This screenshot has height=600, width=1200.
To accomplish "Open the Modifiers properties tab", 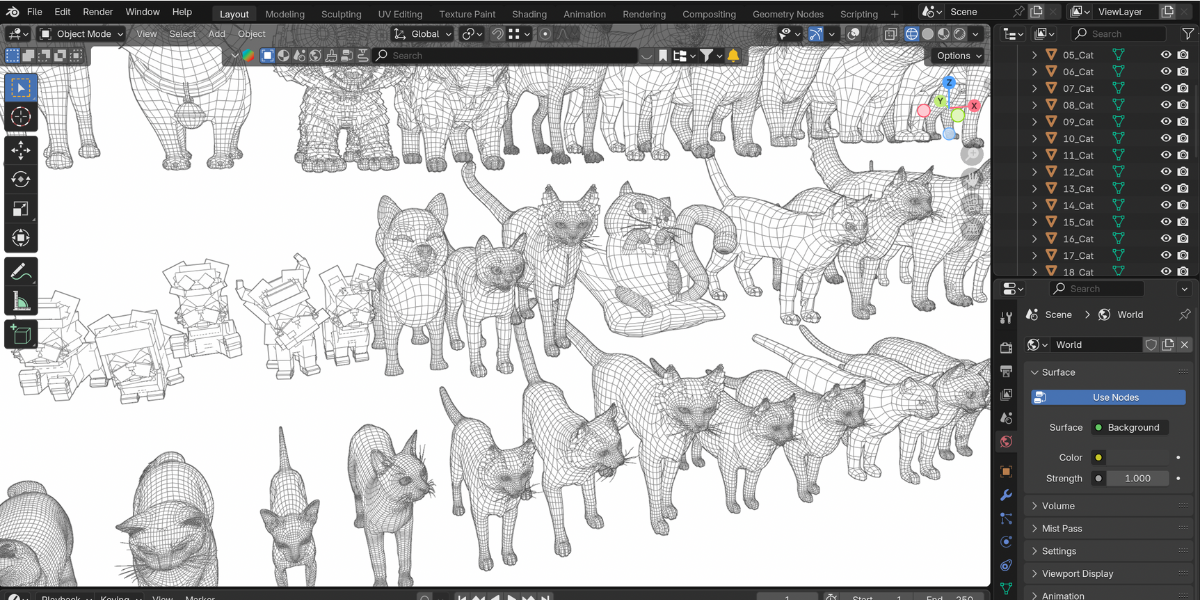I will pos(1006,495).
